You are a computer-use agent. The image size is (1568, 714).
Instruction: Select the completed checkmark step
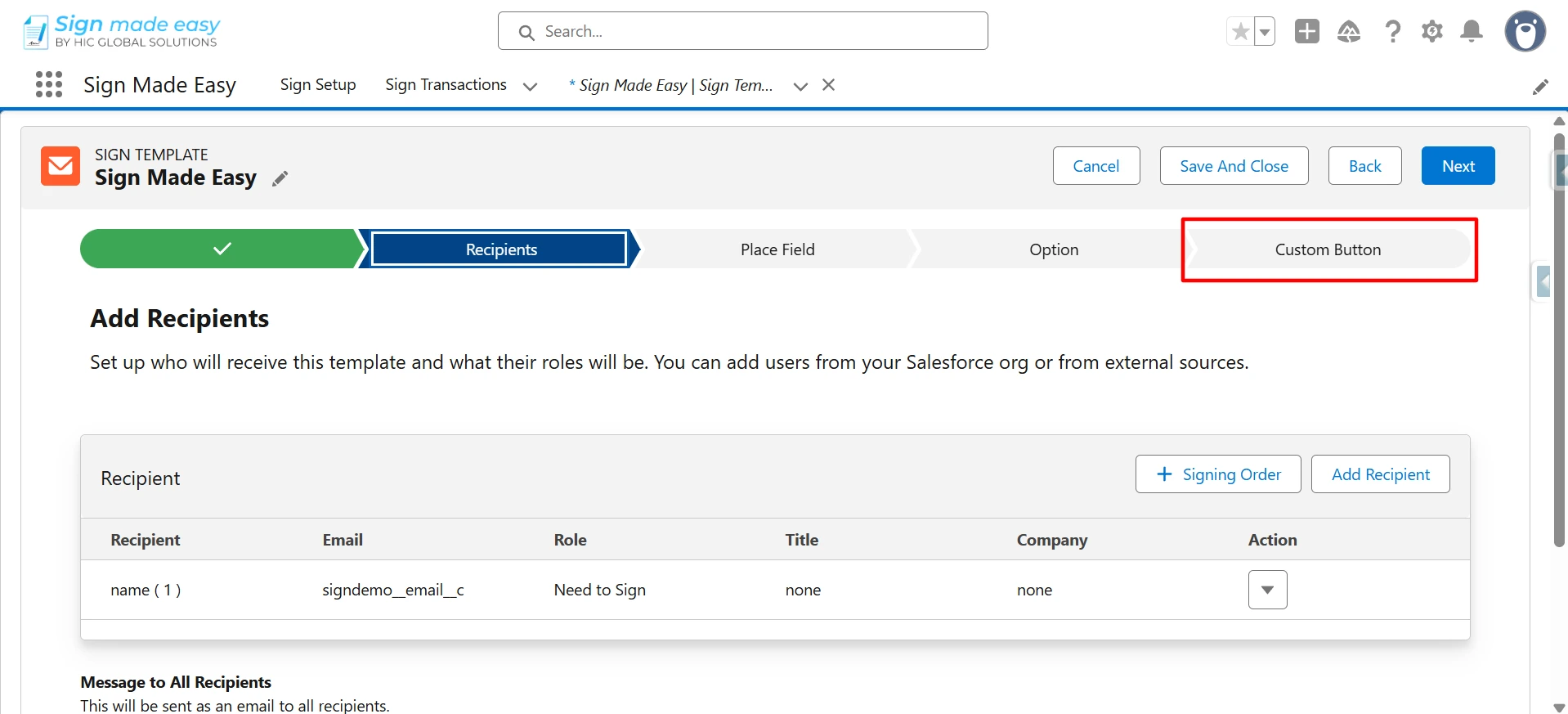pyautogui.click(x=222, y=249)
